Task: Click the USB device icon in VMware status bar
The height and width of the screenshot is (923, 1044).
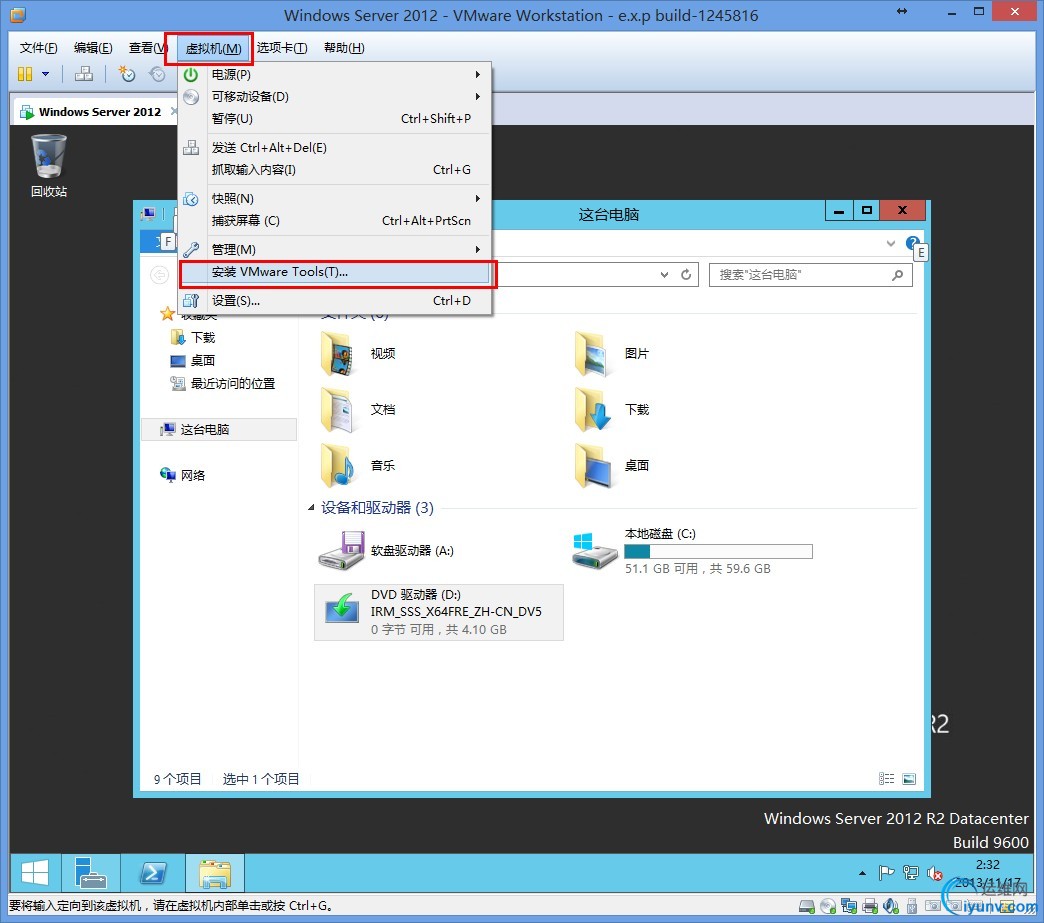Action: 912,906
